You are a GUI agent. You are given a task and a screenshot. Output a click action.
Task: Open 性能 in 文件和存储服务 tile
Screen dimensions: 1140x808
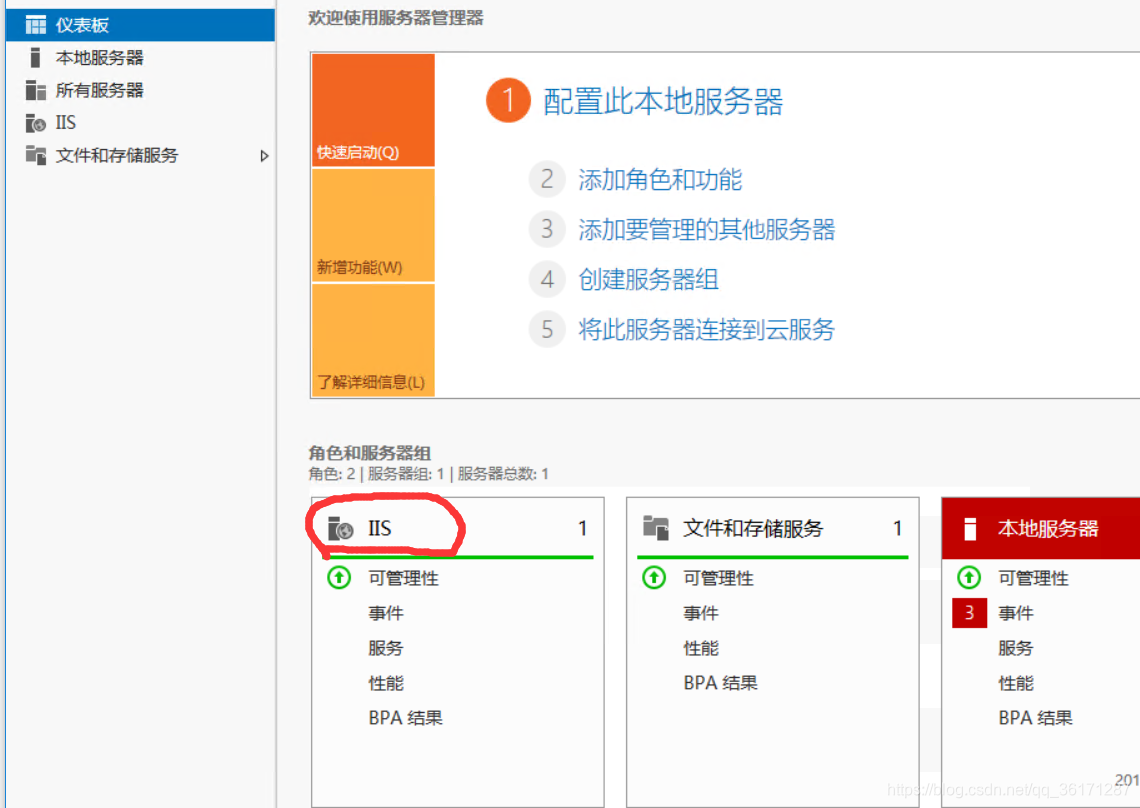(701, 648)
